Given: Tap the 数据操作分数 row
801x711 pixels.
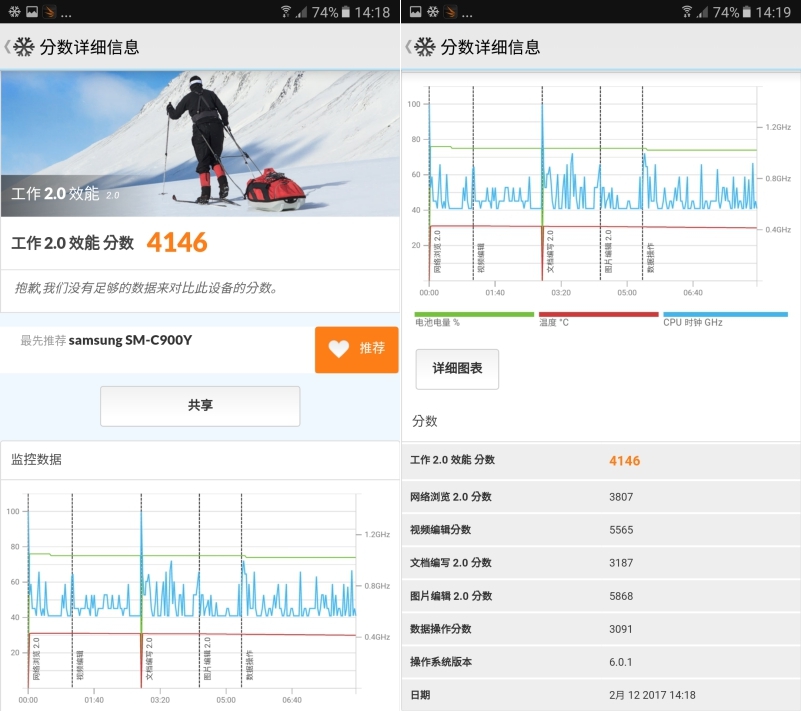Looking at the screenshot, I should tap(601, 629).
